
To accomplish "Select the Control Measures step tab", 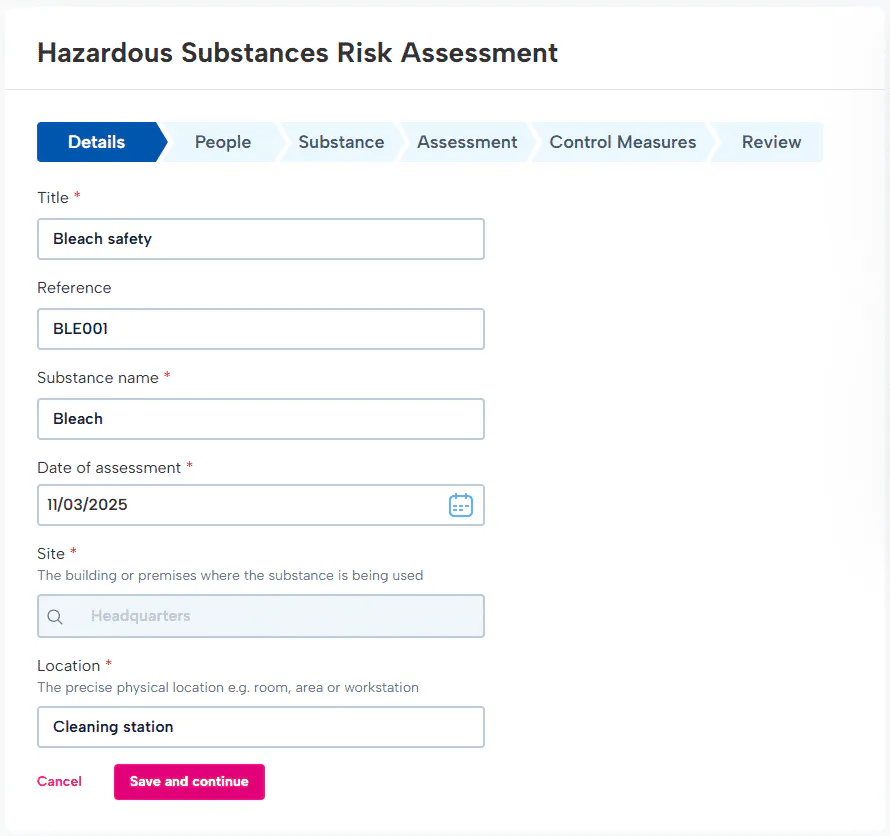I will [x=622, y=142].
